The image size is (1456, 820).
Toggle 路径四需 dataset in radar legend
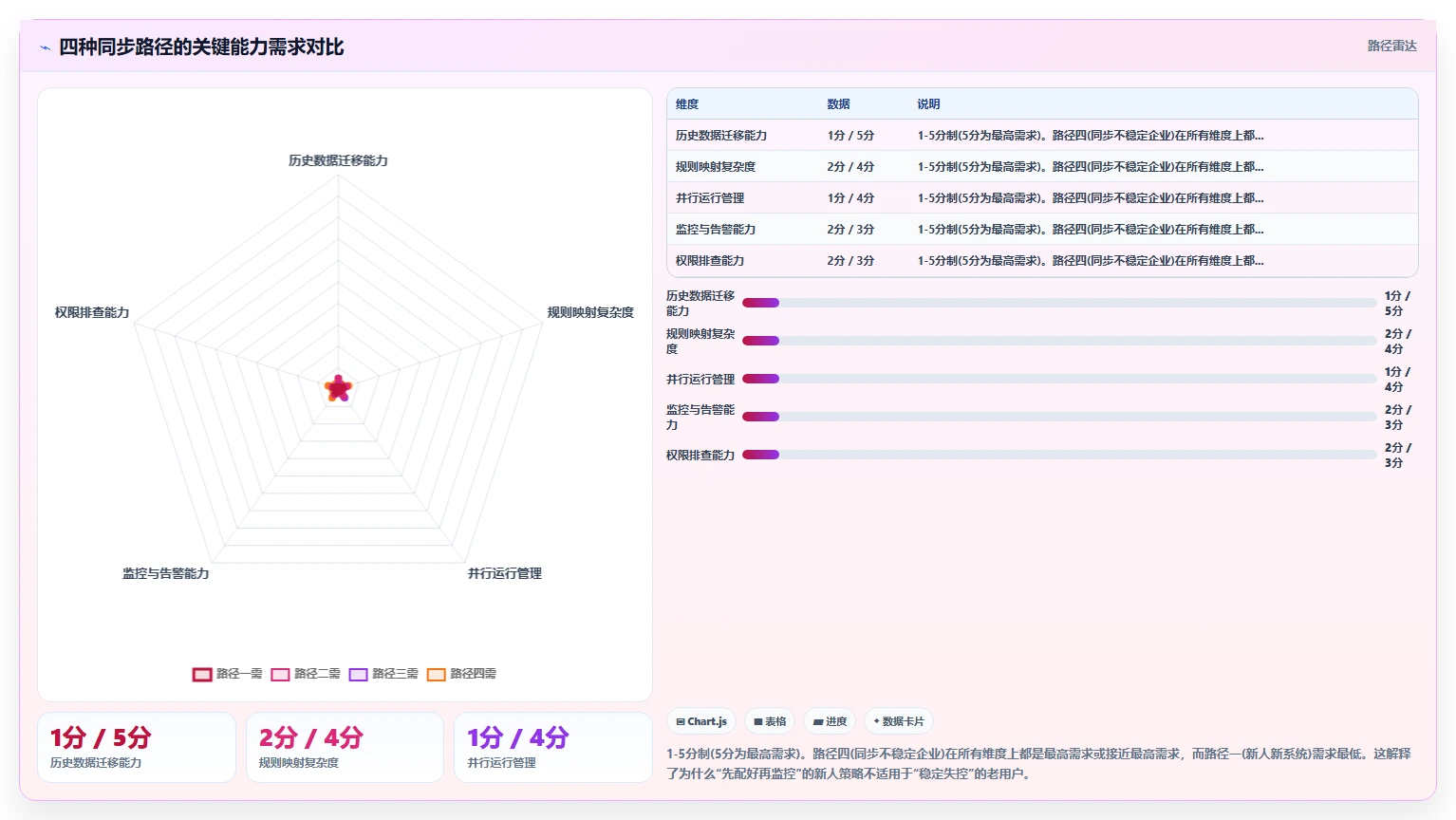[461, 674]
